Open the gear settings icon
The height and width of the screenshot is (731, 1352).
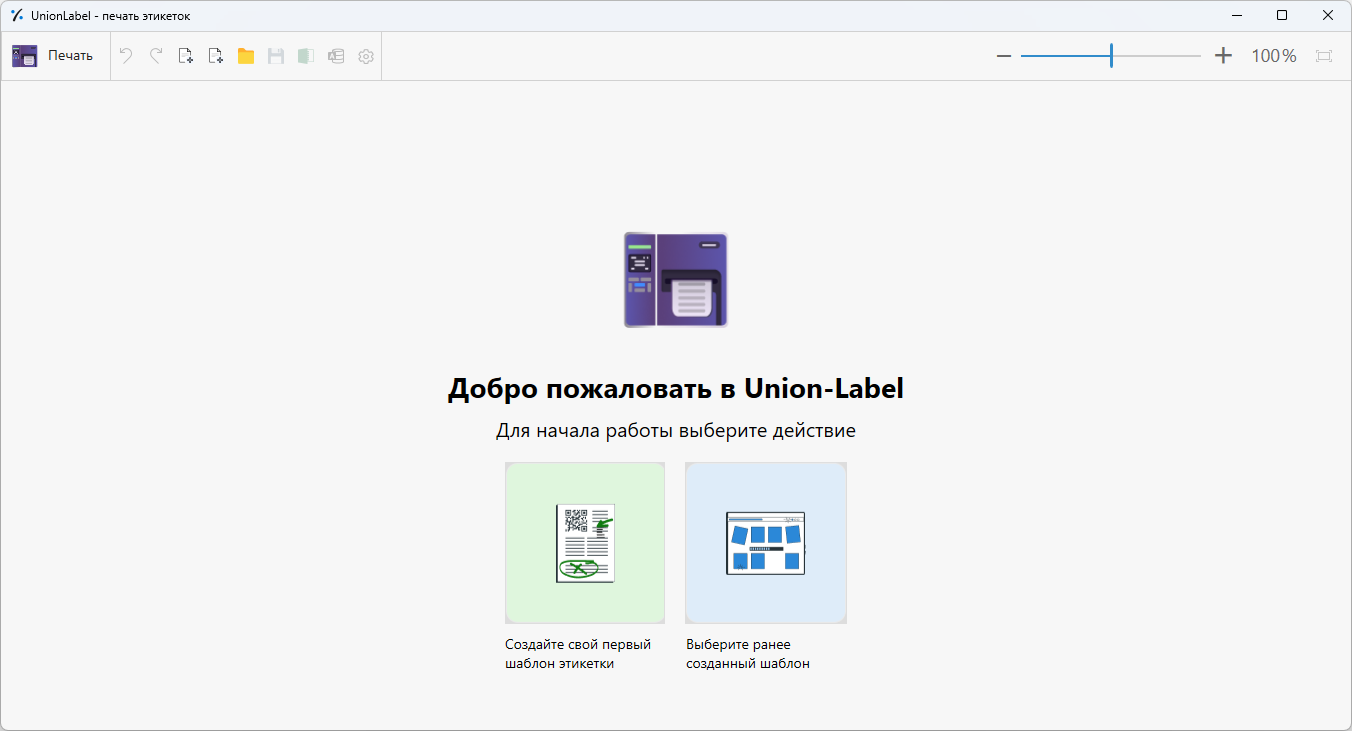366,56
